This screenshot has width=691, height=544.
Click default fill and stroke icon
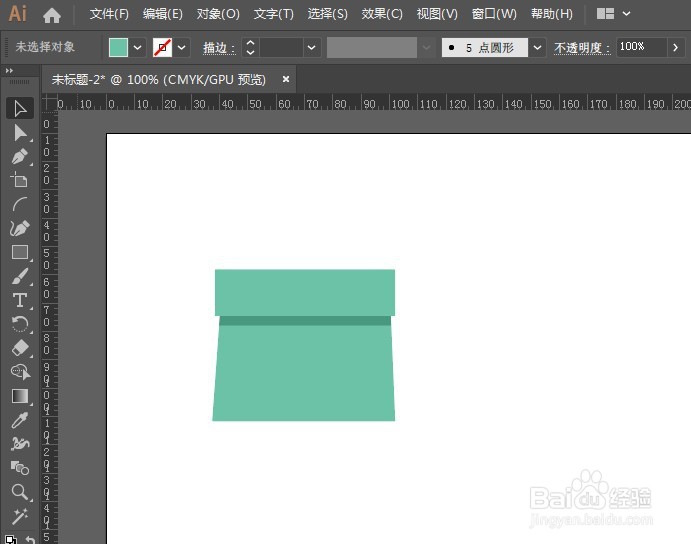[x=11, y=539]
